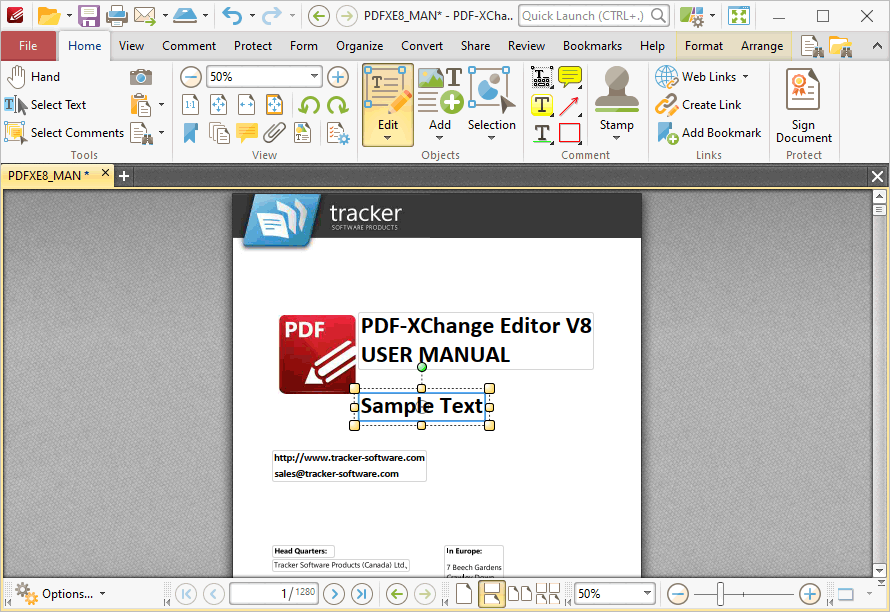Expand the Selection dropdown
Image resolution: width=890 pixels, height=612 pixels.
[x=492, y=138]
